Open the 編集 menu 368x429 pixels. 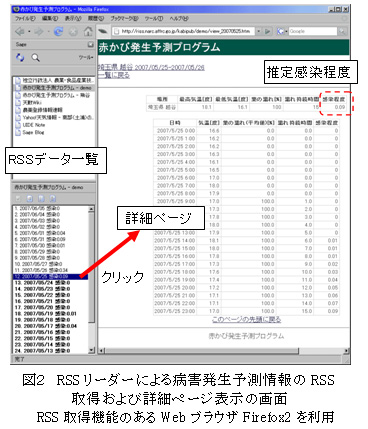point(50,19)
